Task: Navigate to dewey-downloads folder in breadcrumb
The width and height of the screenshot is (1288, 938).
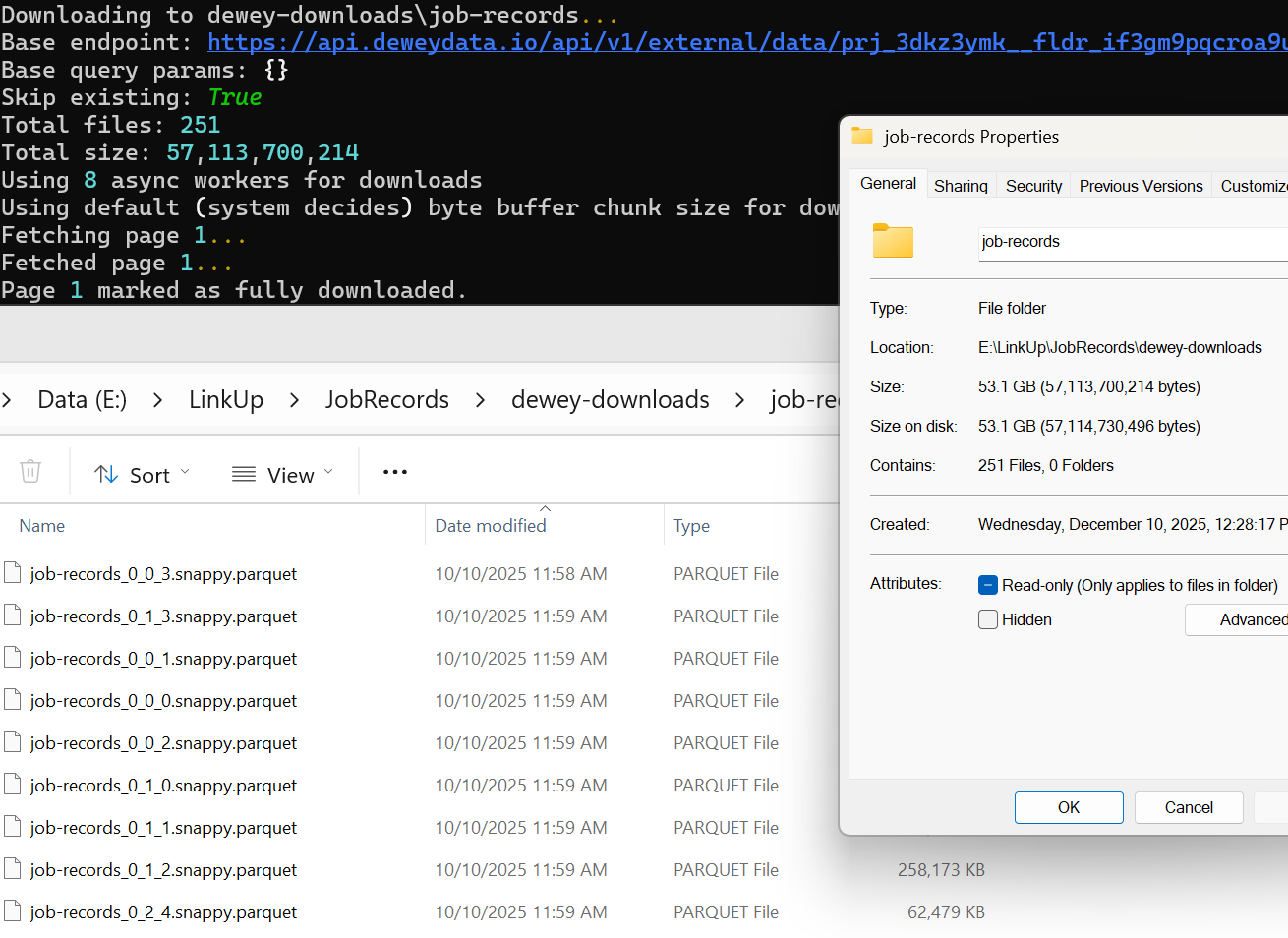Action: (x=610, y=400)
